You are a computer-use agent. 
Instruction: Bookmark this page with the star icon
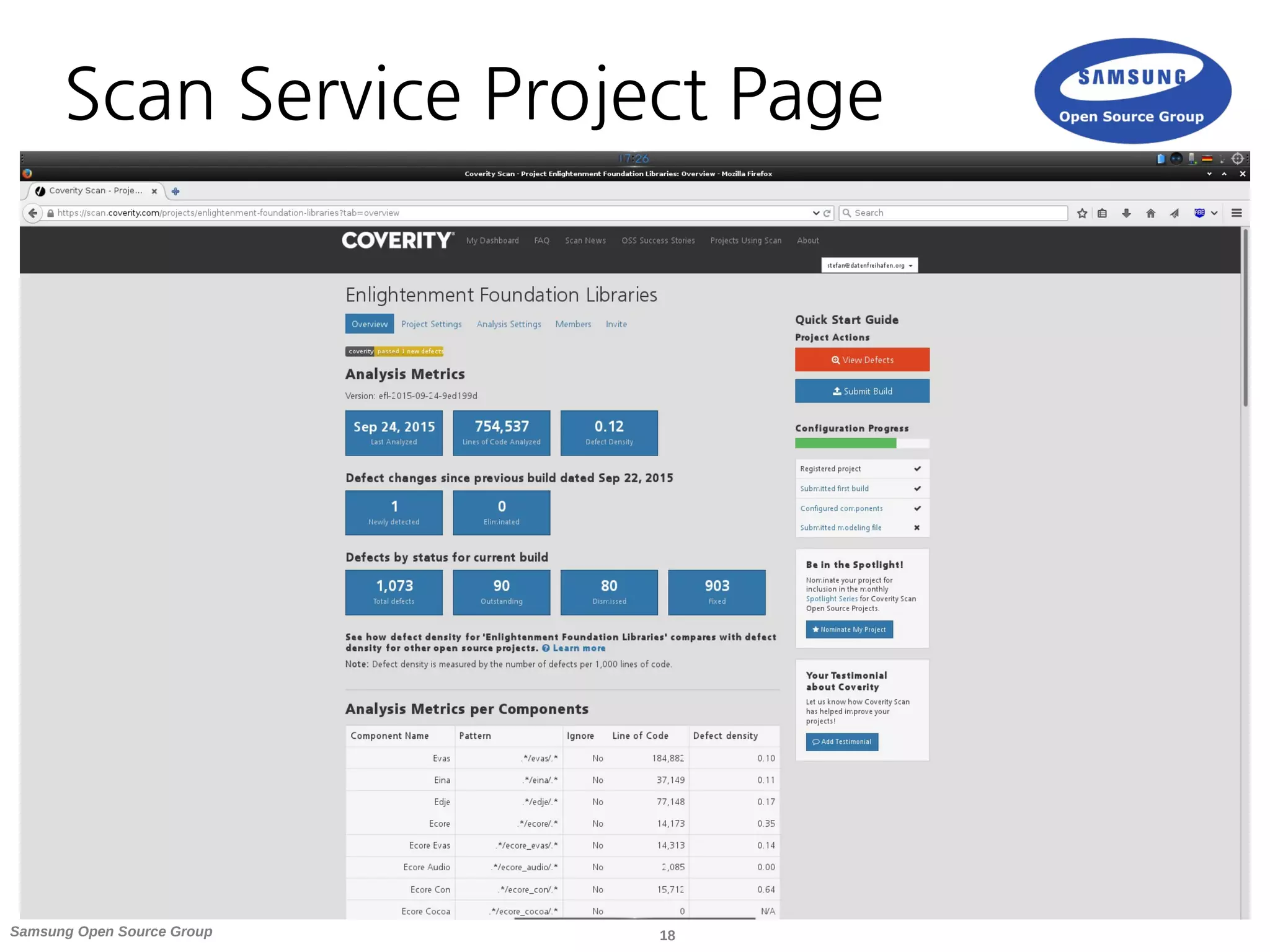pos(1082,213)
